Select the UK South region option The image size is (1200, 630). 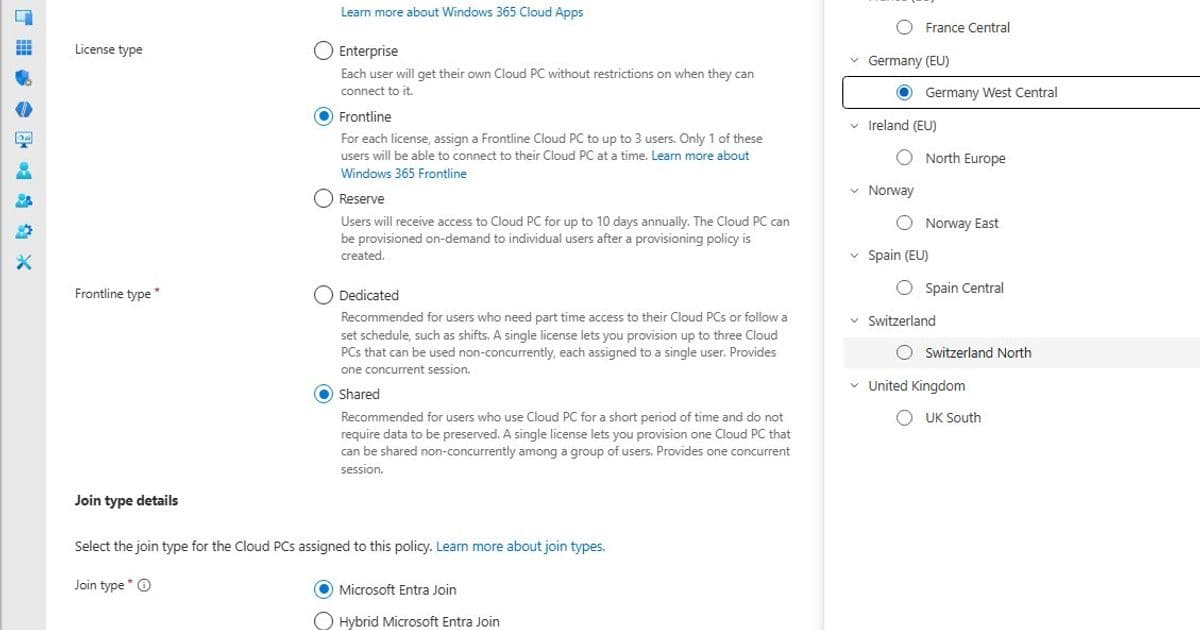pos(904,417)
